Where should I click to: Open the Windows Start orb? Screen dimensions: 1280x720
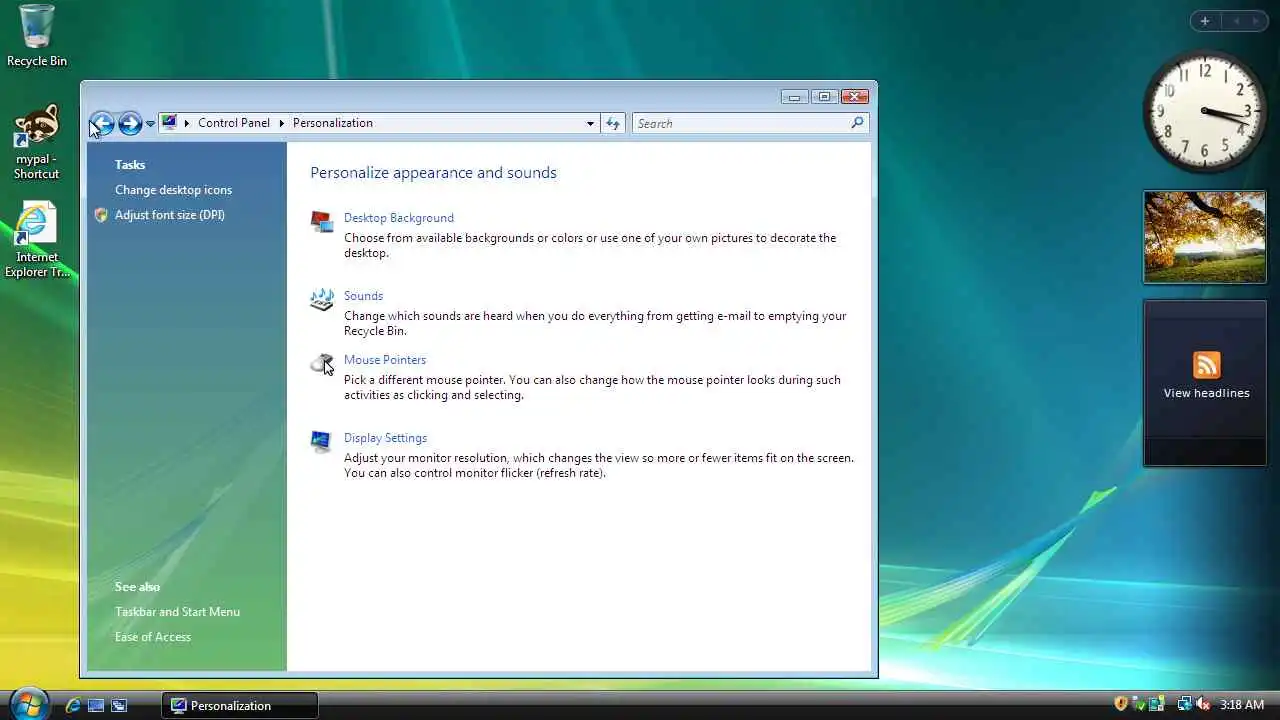coord(28,703)
